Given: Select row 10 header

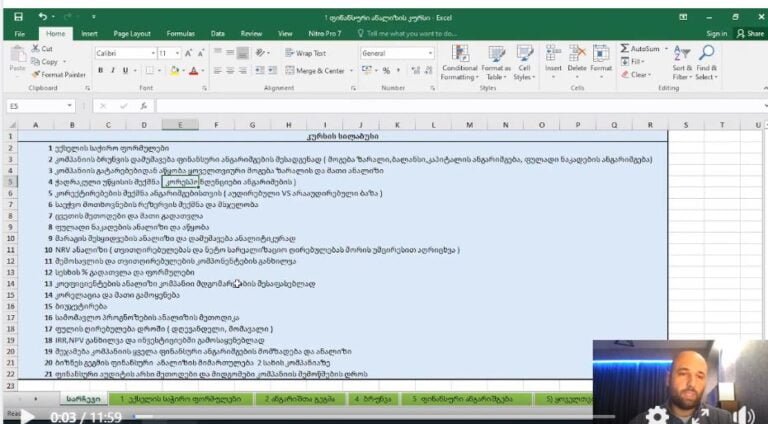Looking at the screenshot, I should click(11, 238).
